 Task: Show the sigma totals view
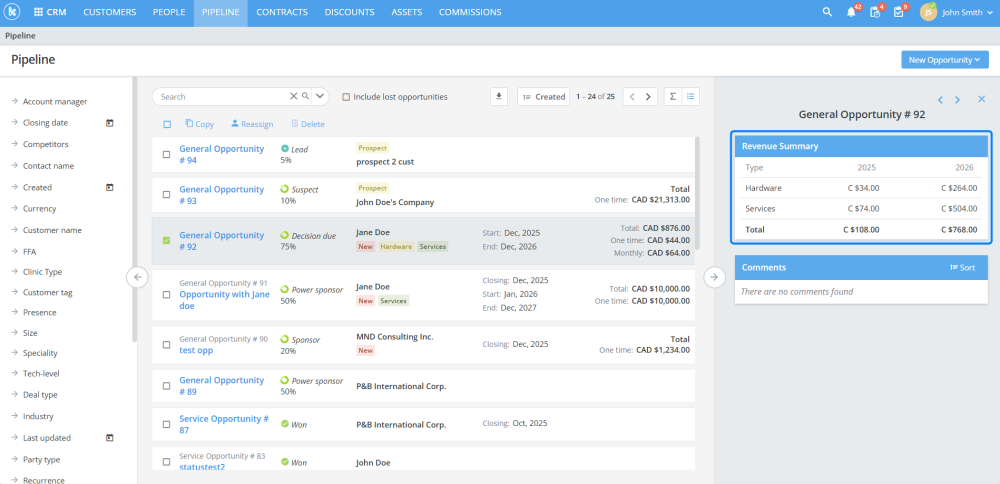pos(672,97)
